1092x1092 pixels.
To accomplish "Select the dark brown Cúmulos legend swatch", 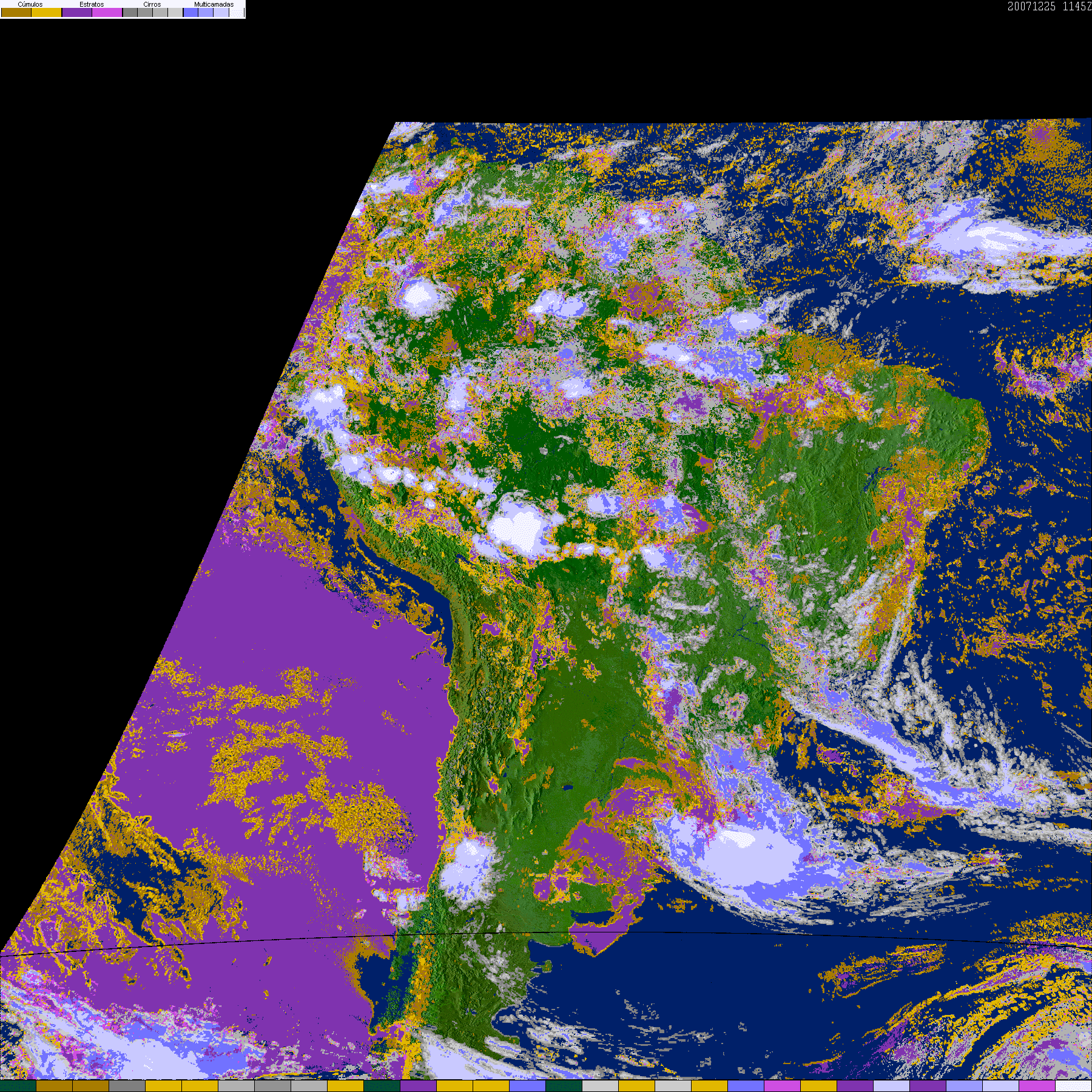I will (x=16, y=12).
